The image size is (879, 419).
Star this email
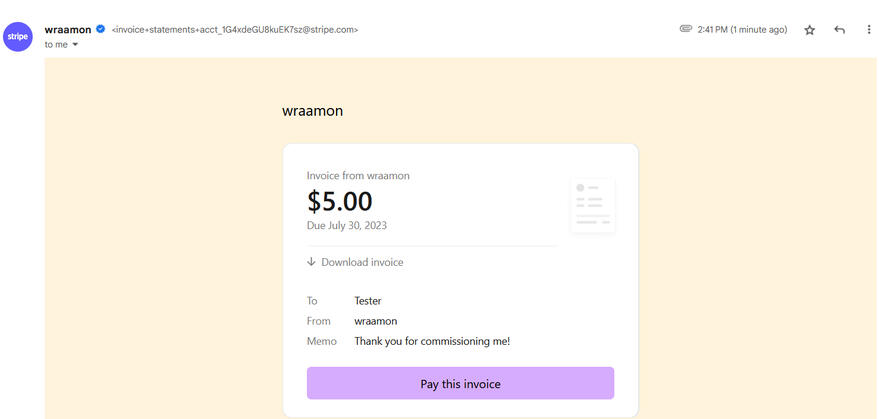tap(810, 30)
